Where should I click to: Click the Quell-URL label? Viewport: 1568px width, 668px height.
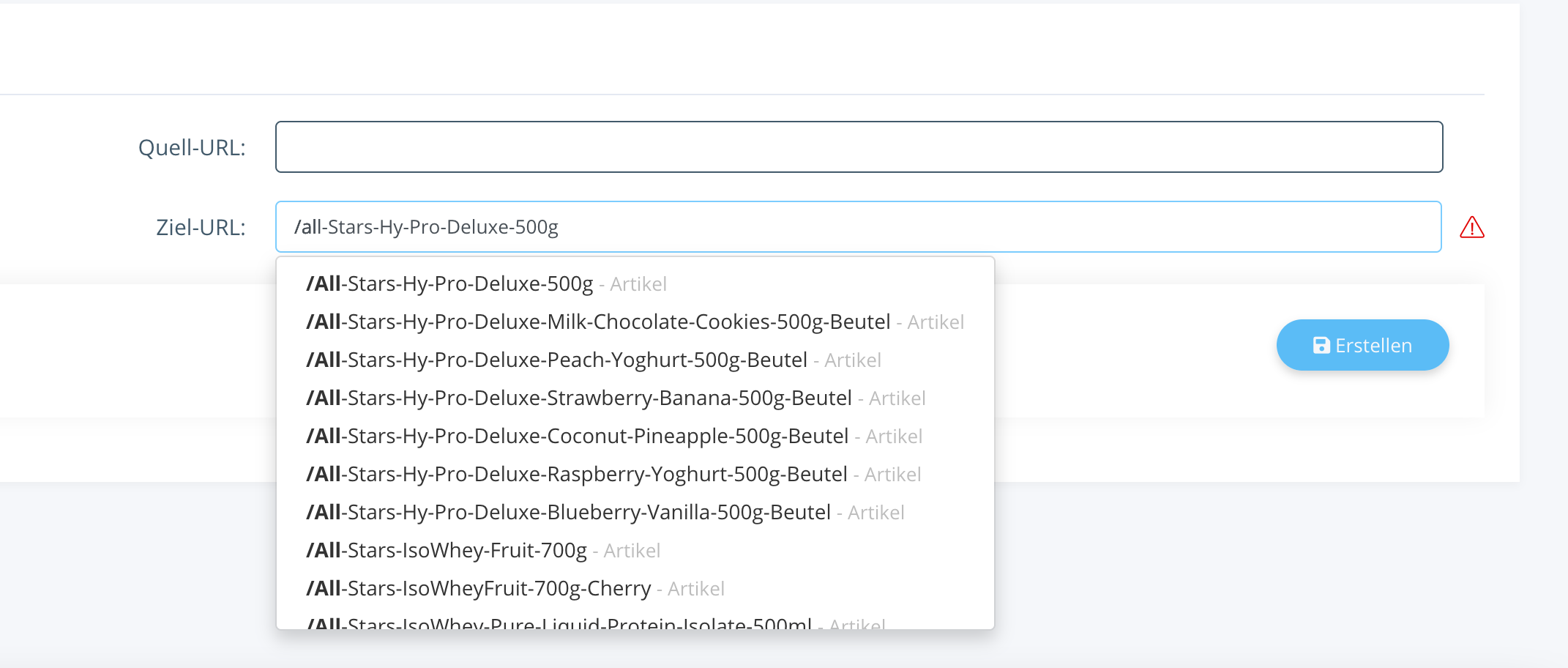click(x=192, y=148)
